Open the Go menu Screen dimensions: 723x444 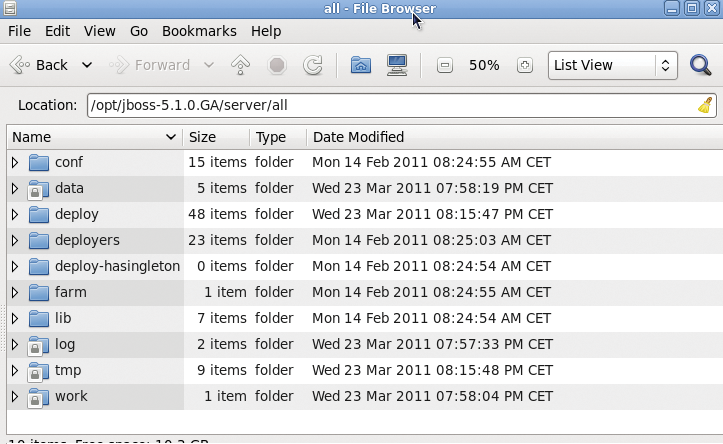[139, 31]
